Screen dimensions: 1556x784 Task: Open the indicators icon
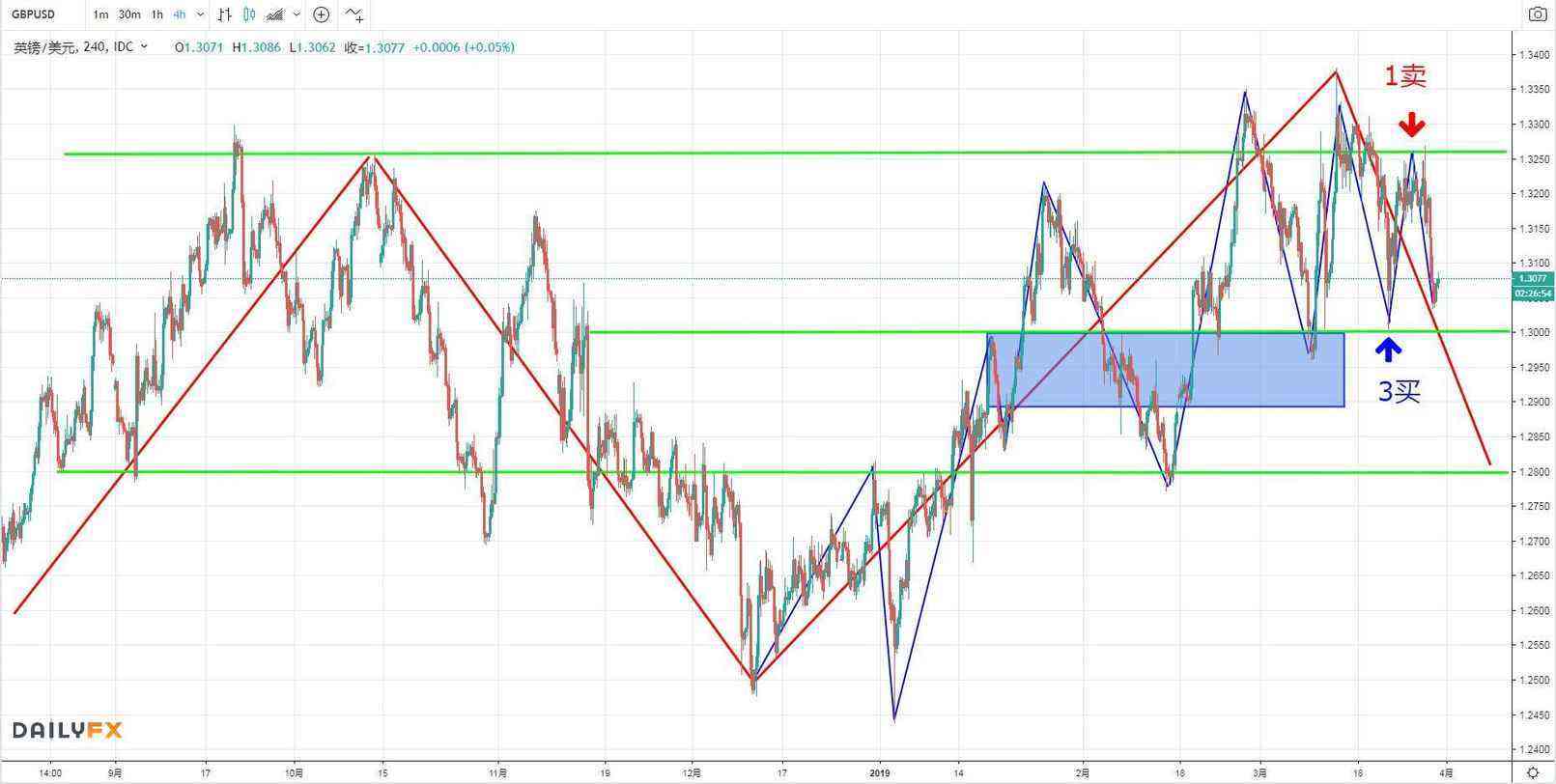[x=354, y=14]
